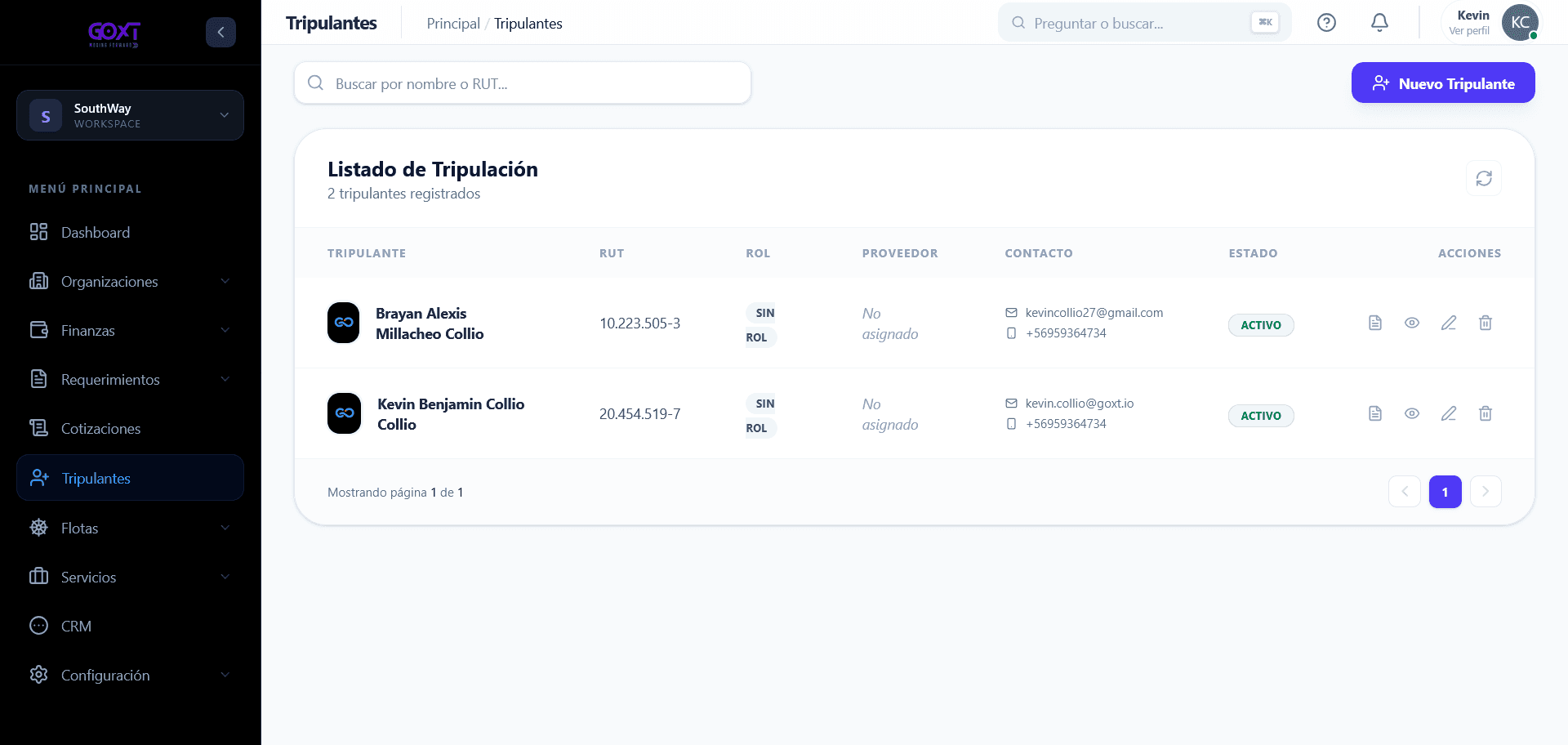The width and height of the screenshot is (1568, 745).
Task: Open the help question-mark icon
Action: tap(1326, 23)
